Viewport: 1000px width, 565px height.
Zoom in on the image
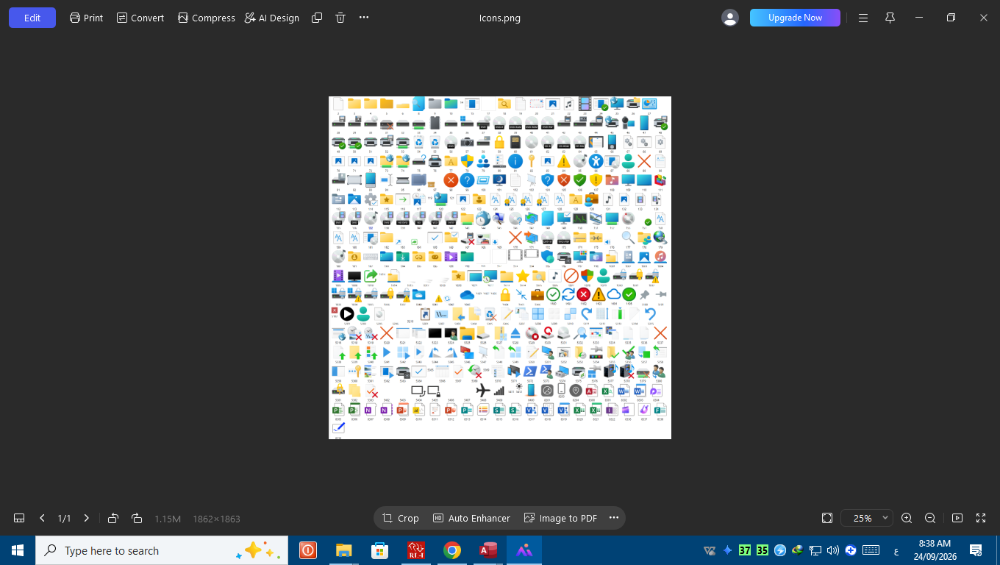click(906, 518)
